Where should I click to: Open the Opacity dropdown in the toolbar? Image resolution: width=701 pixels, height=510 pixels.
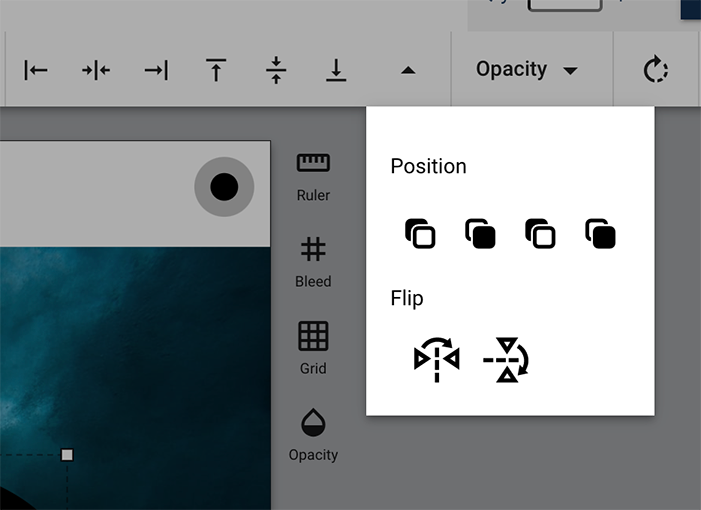[527, 70]
